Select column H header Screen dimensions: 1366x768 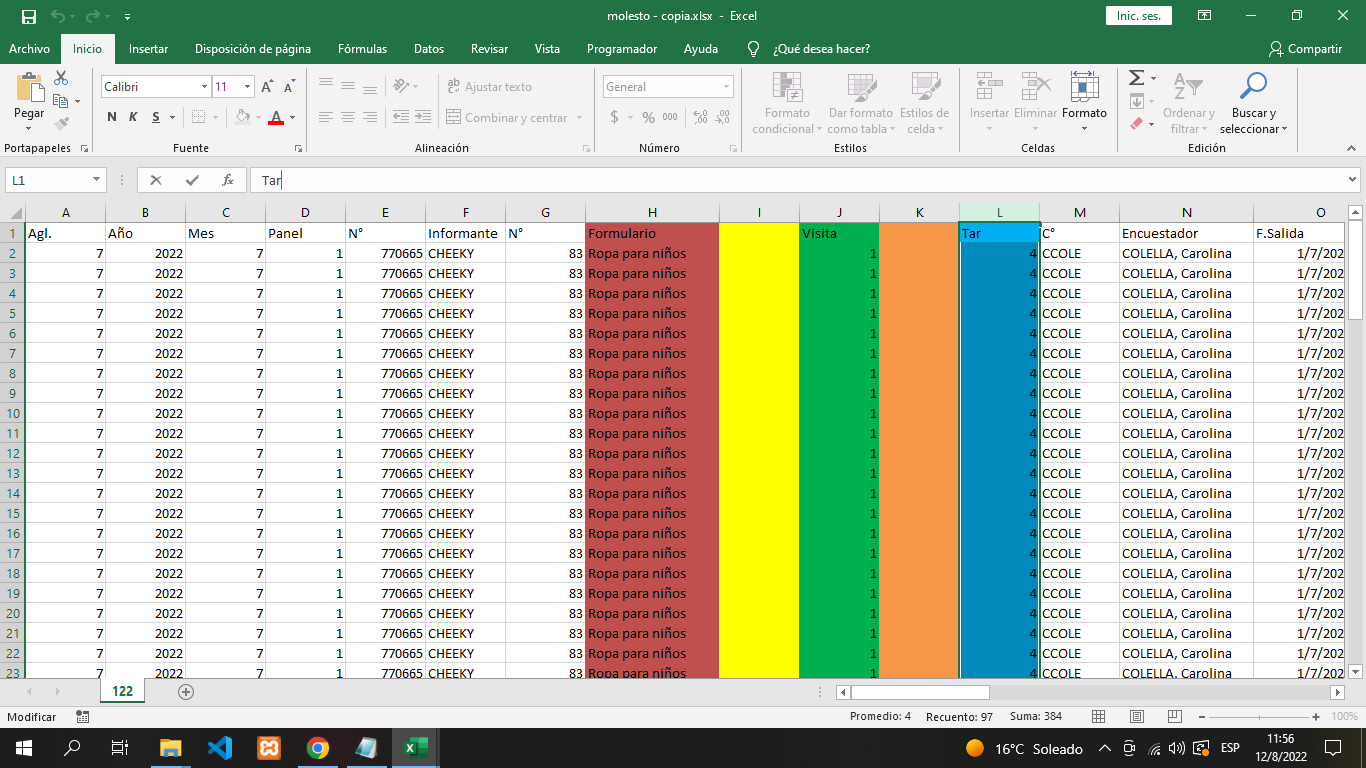tap(652, 212)
